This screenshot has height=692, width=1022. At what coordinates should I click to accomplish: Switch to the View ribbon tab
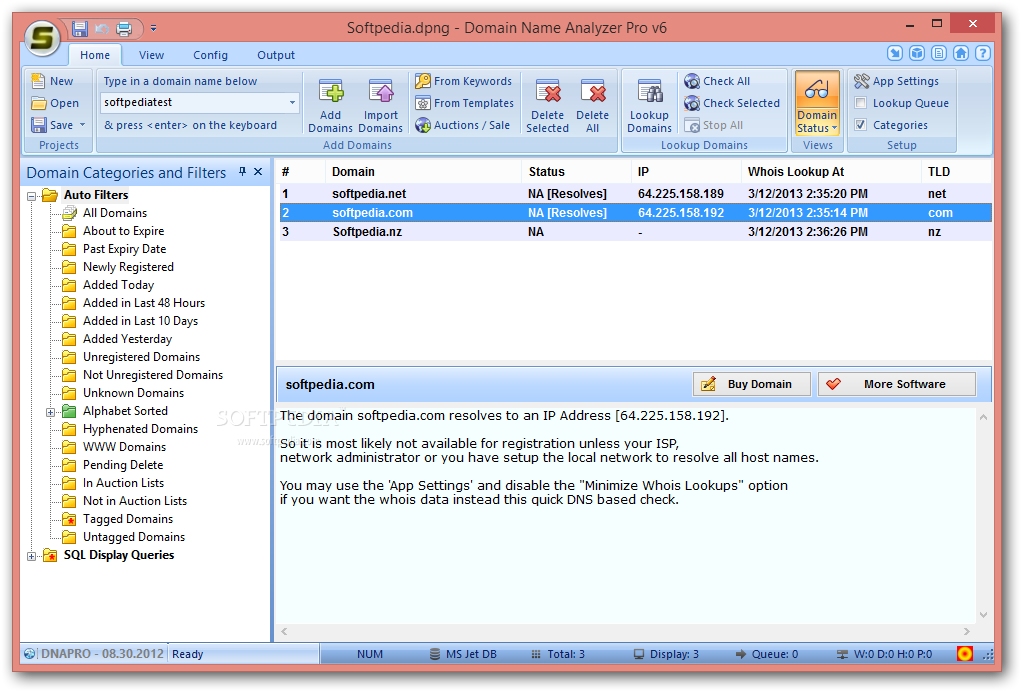tap(151, 55)
